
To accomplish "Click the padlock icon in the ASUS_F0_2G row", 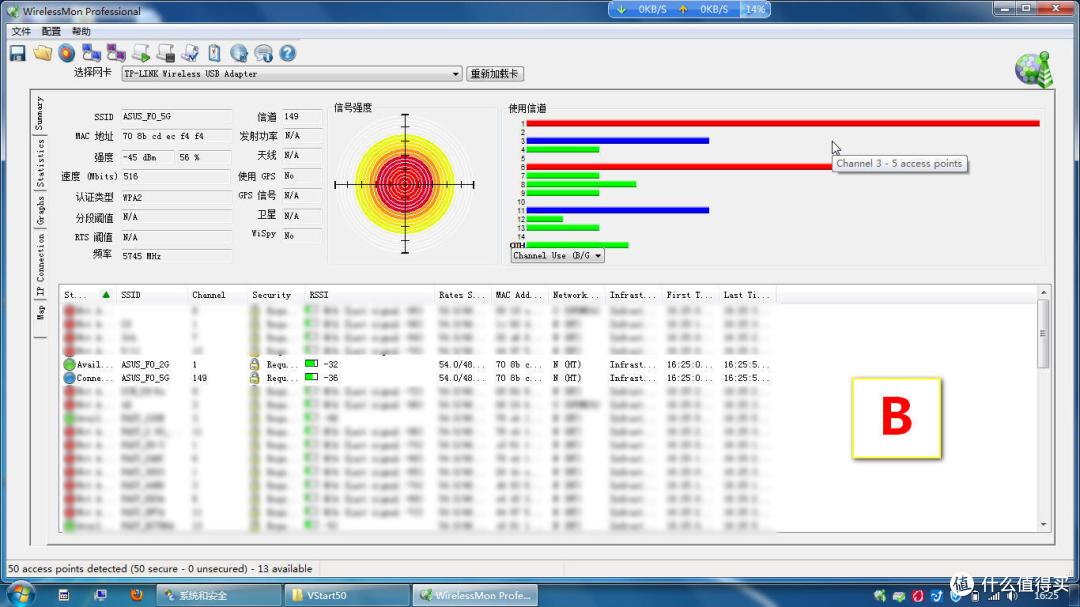I will point(255,364).
